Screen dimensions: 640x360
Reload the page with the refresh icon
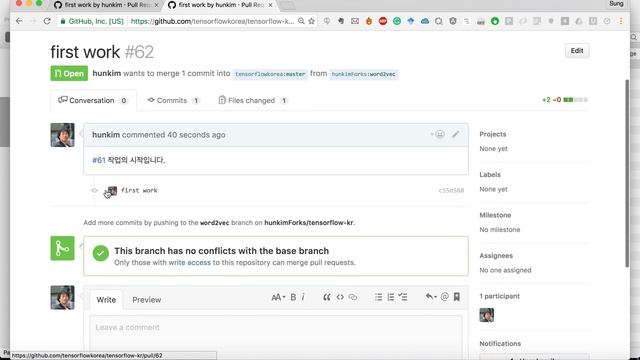[47, 21]
